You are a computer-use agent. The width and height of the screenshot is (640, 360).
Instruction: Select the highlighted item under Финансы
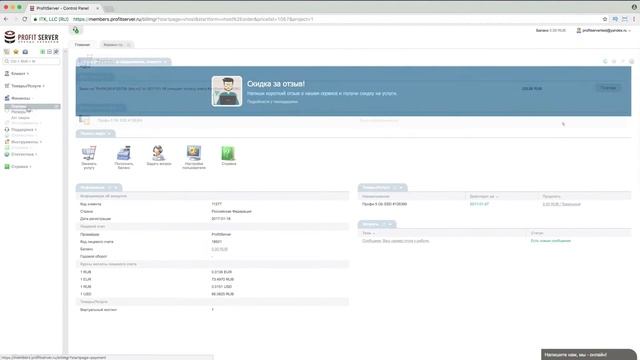[x=33, y=107]
